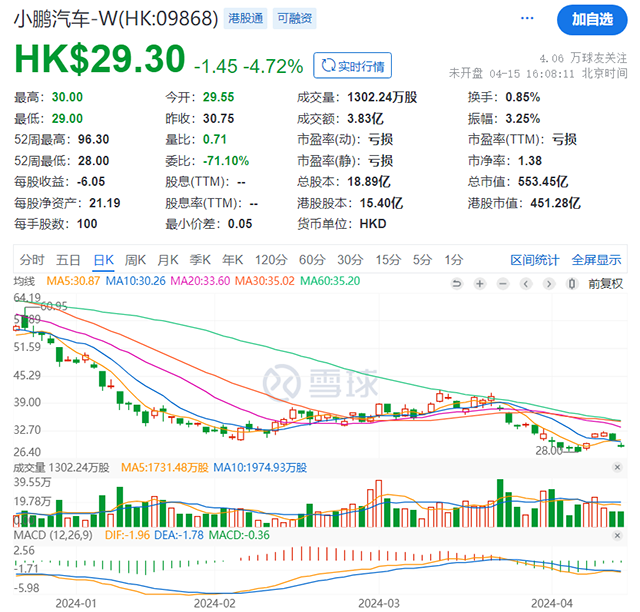Click the HK$29.30 current price
This screenshot has height=612, width=640.
pyautogui.click(x=100, y=59)
